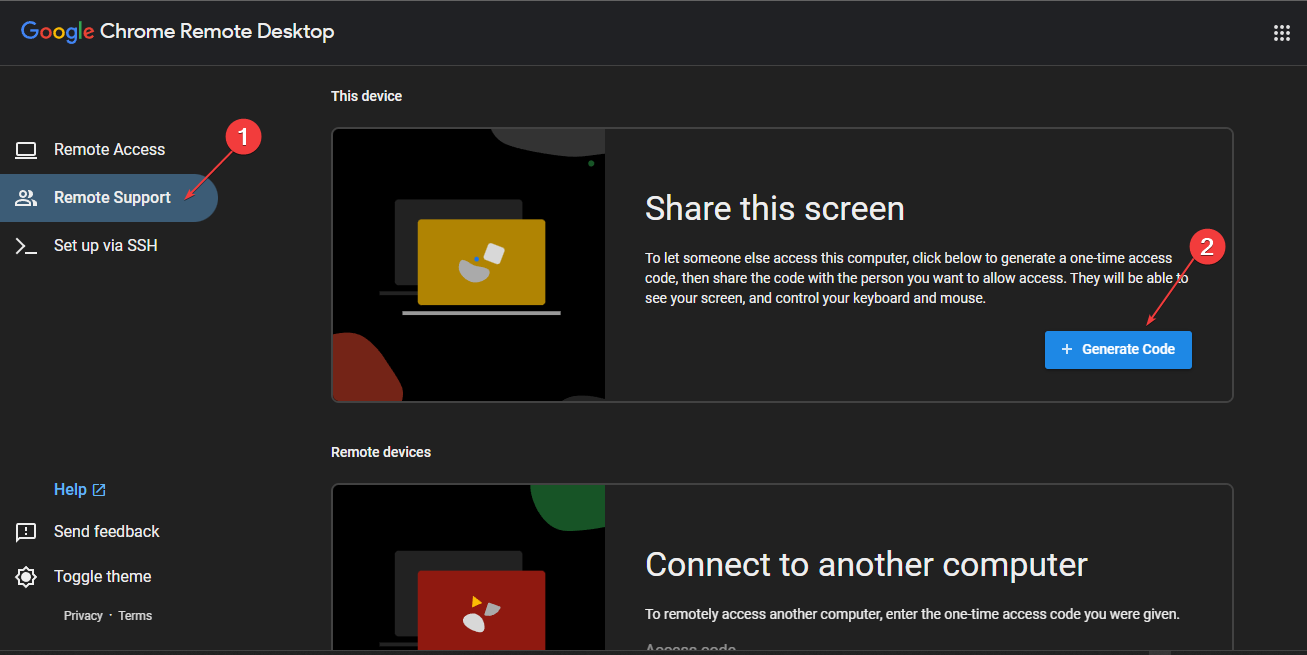
Task: Click the Remote Access laptop icon
Action: 26,150
